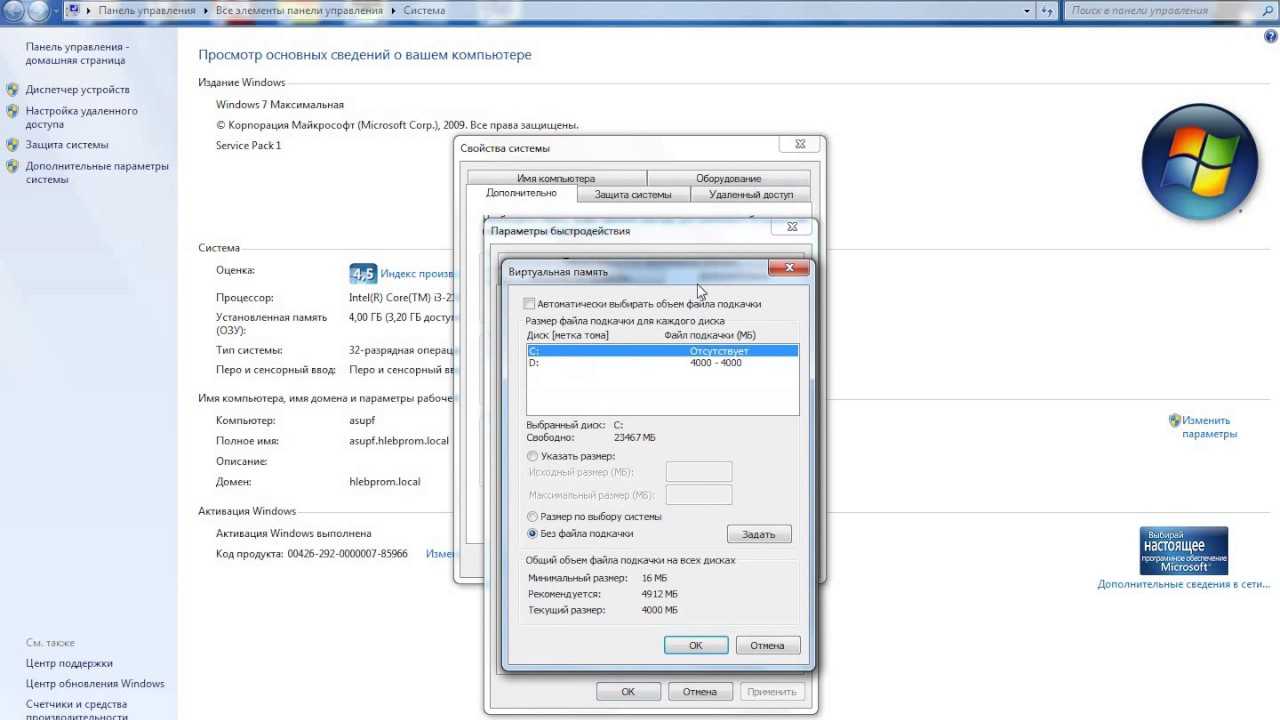The width and height of the screenshot is (1280, 720).
Task: Click the control panel icon in address bar
Action: point(73,10)
